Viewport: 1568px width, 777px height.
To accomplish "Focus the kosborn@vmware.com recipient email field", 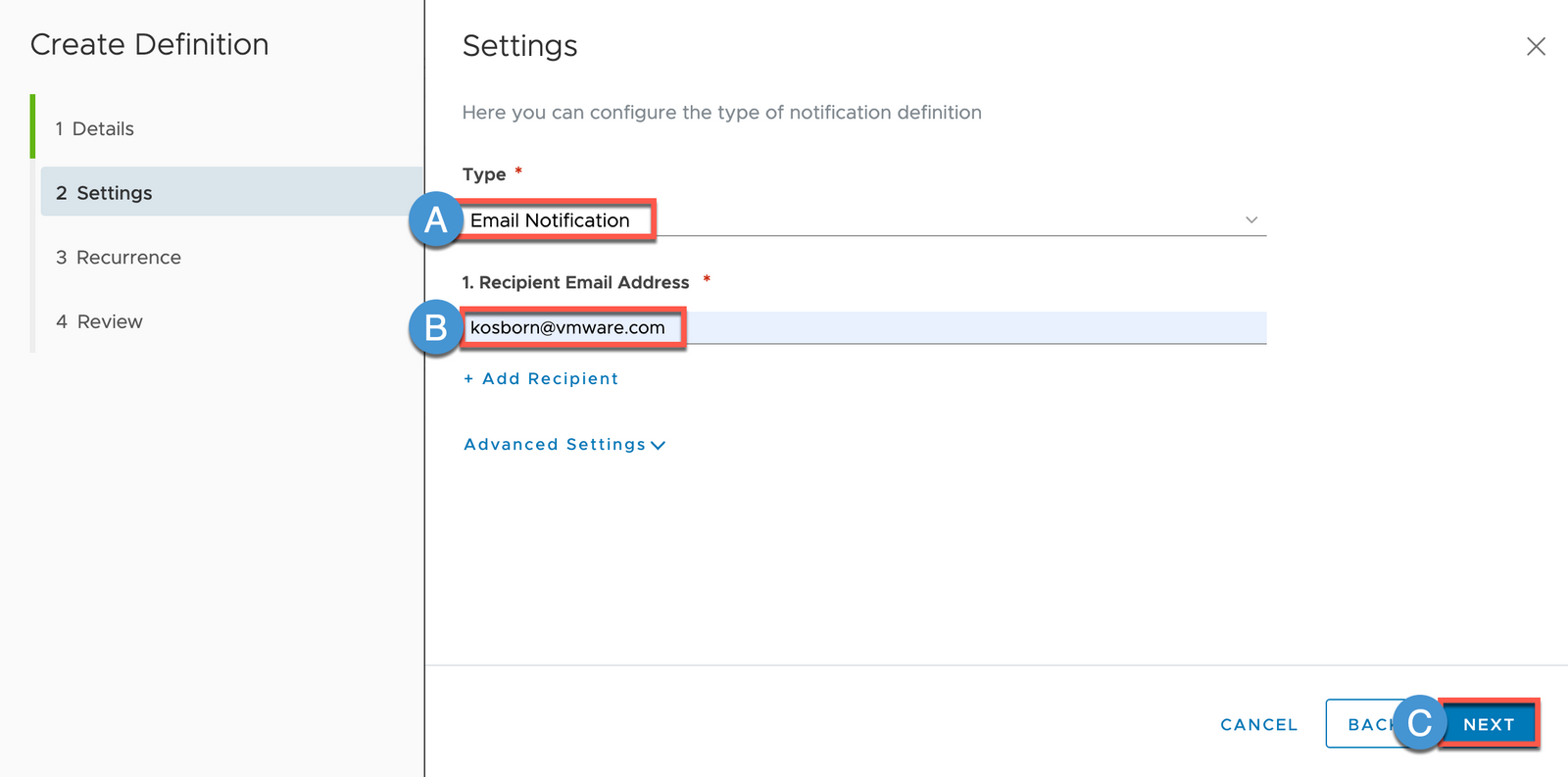I will coord(862,328).
